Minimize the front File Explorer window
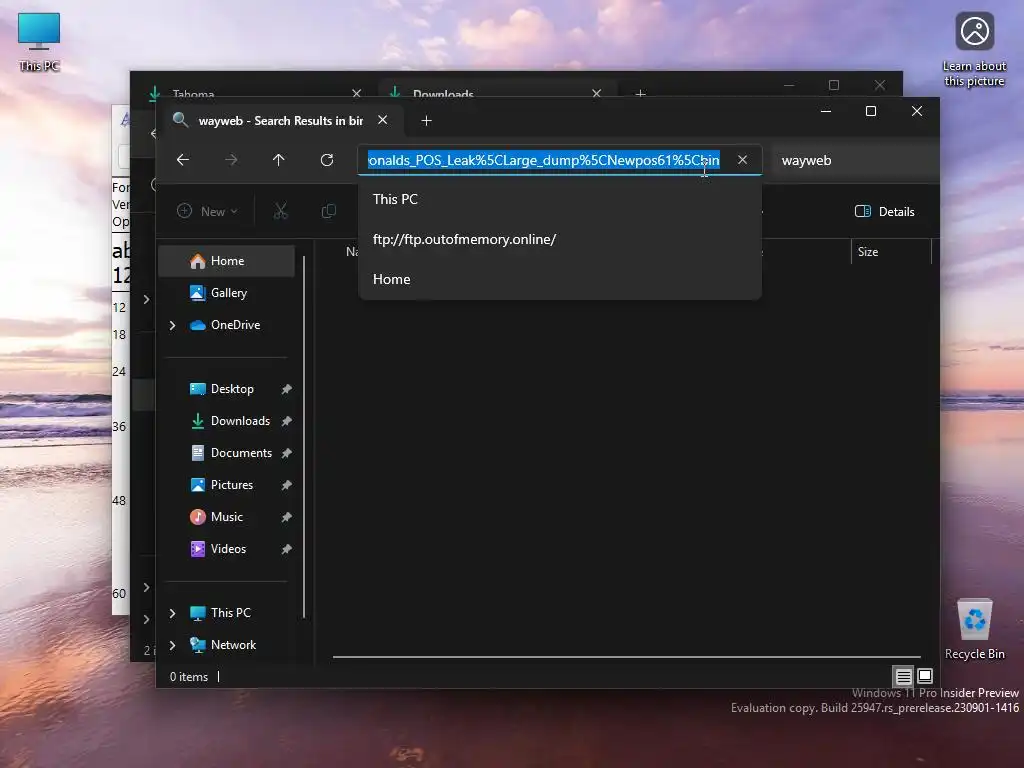Viewport: 1024px width, 768px height. [x=825, y=111]
